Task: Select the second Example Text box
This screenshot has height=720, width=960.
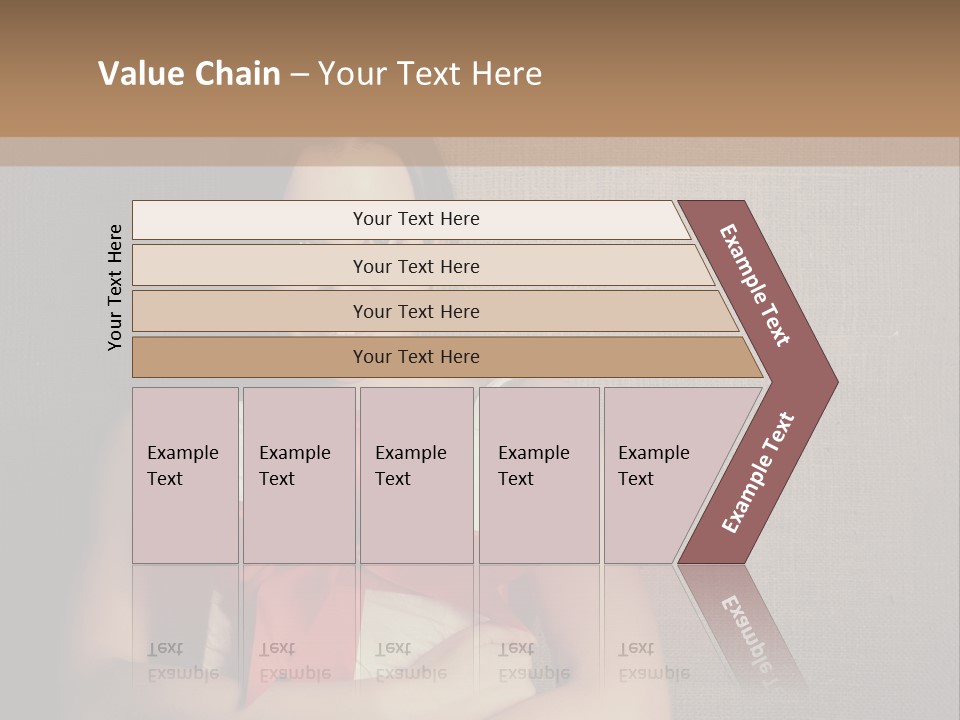Action: tap(298, 475)
